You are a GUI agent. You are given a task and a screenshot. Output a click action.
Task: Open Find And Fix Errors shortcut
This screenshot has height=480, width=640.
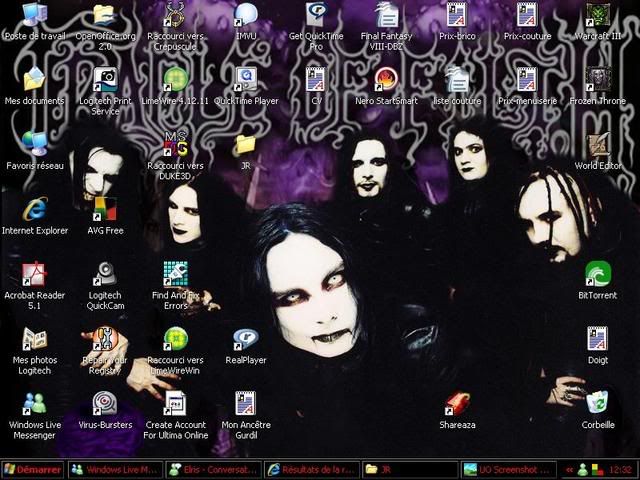click(176, 274)
